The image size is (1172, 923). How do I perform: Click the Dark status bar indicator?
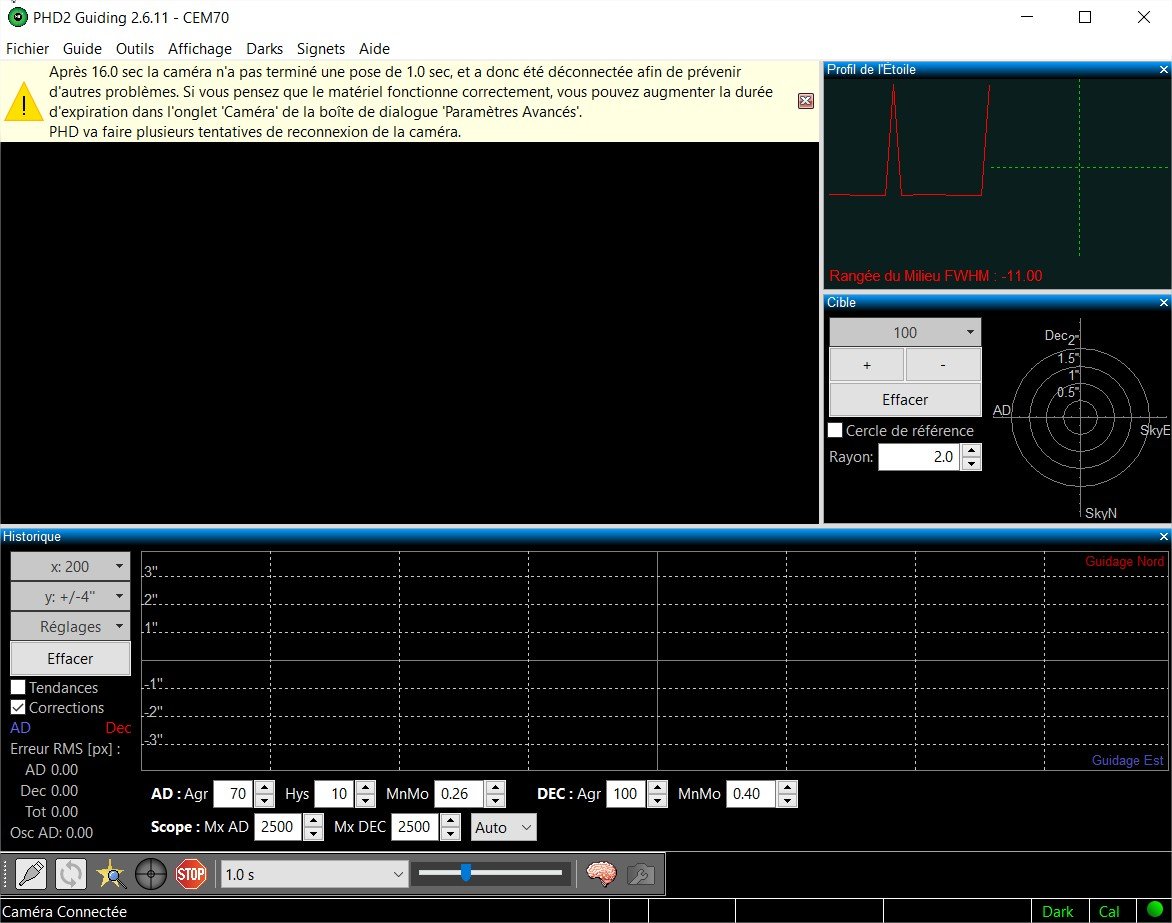[x=1058, y=912]
